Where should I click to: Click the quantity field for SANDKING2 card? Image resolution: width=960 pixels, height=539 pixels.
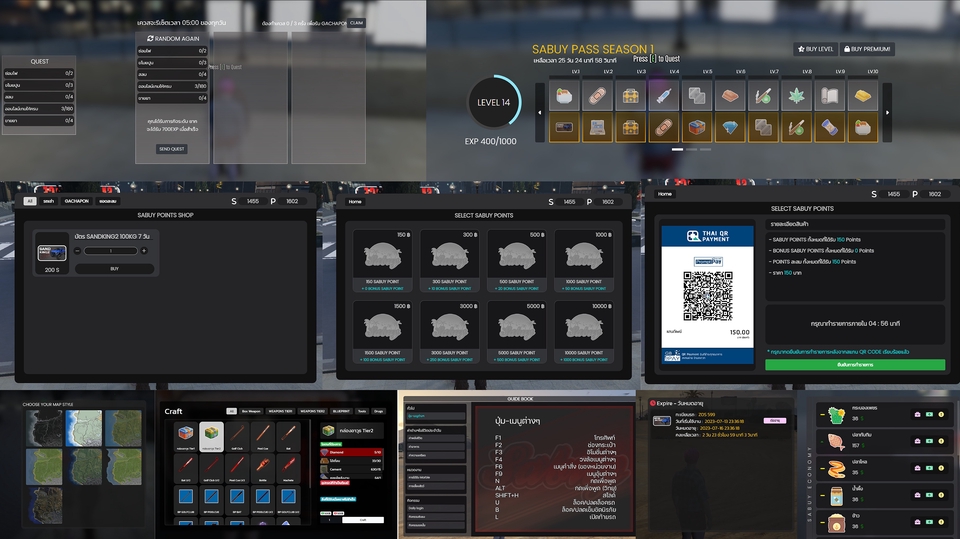pyautogui.click(x=111, y=251)
